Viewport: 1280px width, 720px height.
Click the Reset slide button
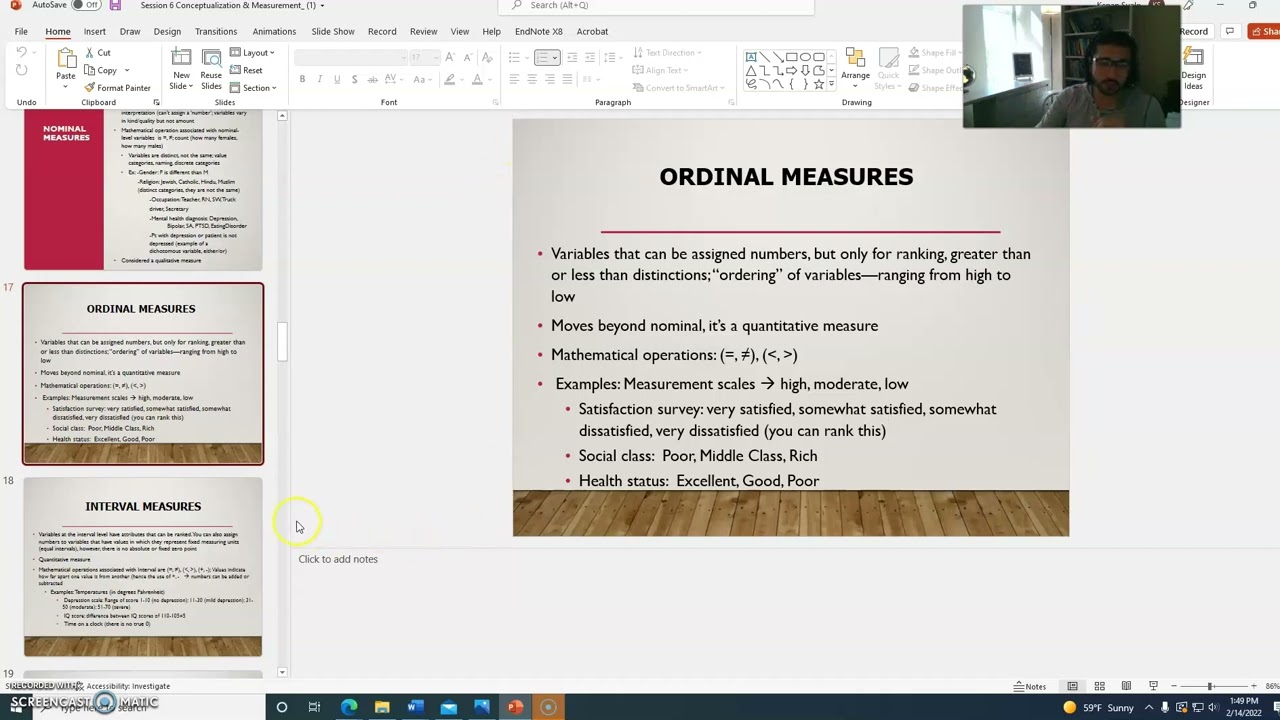pos(246,70)
